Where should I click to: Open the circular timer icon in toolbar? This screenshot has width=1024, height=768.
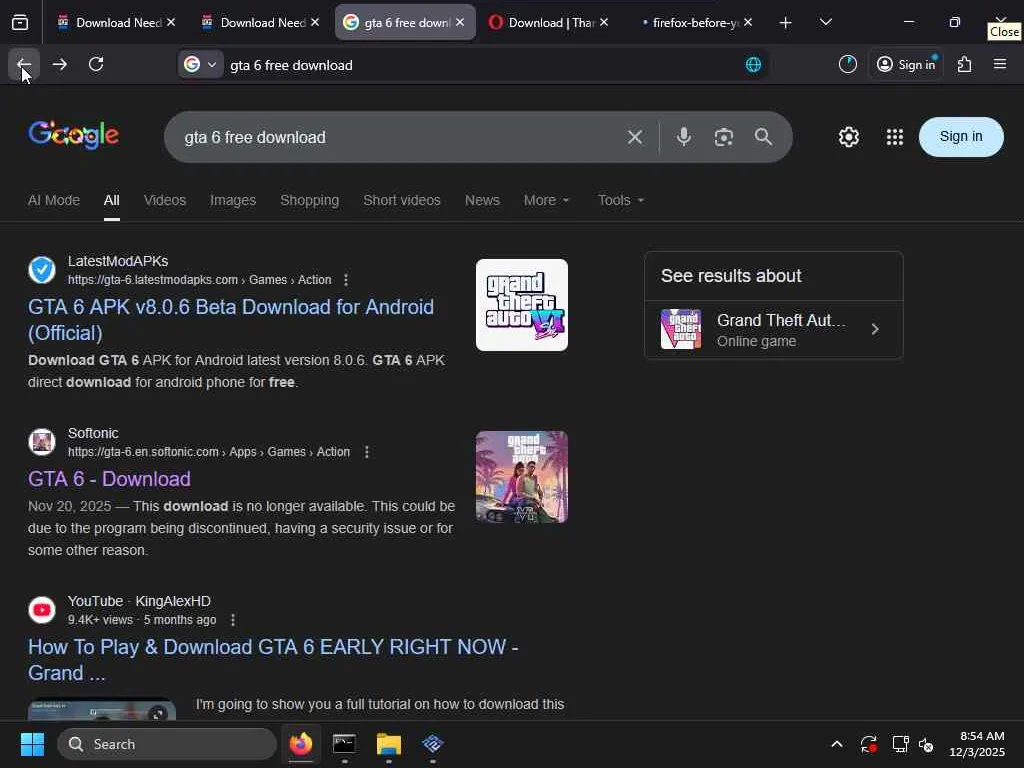click(x=848, y=64)
